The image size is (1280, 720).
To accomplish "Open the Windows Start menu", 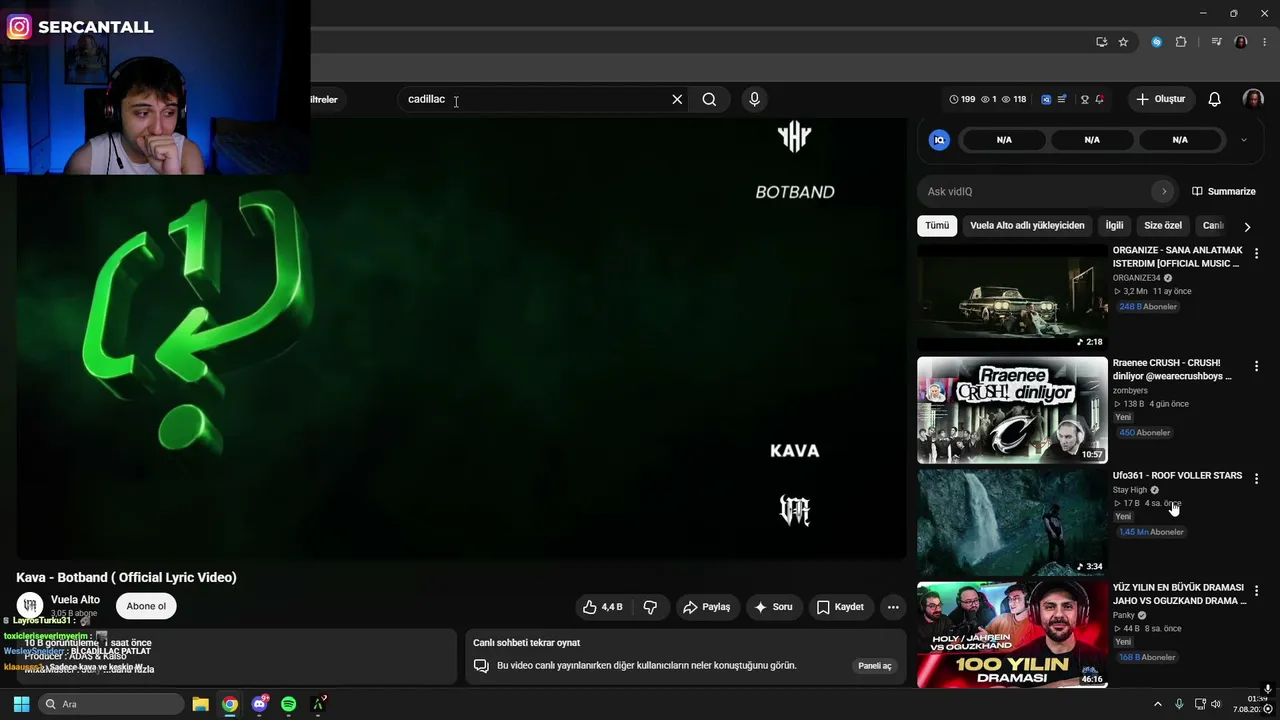I will point(21,704).
